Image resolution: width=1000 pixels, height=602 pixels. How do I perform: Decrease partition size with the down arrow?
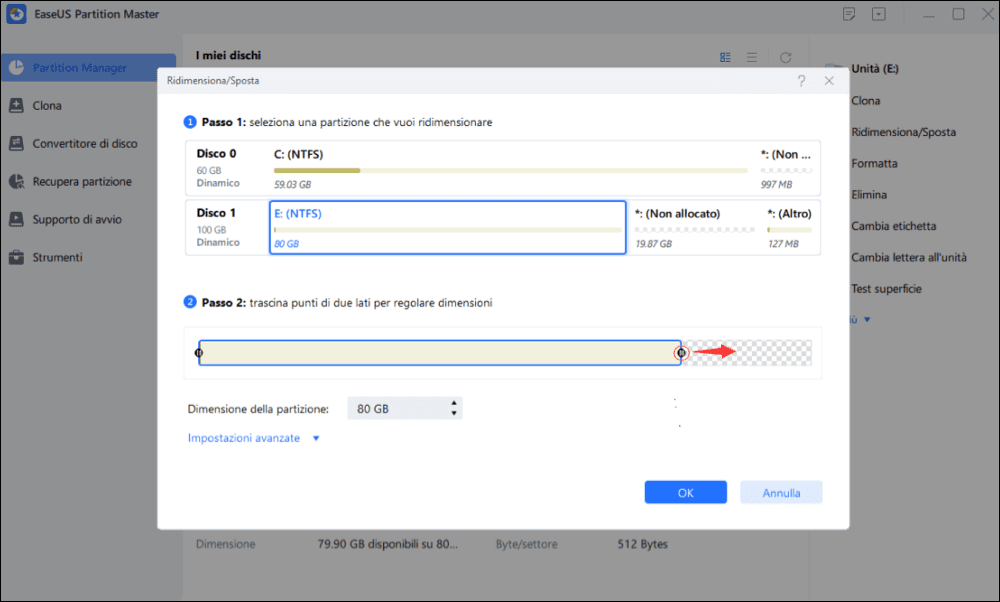coord(453,413)
